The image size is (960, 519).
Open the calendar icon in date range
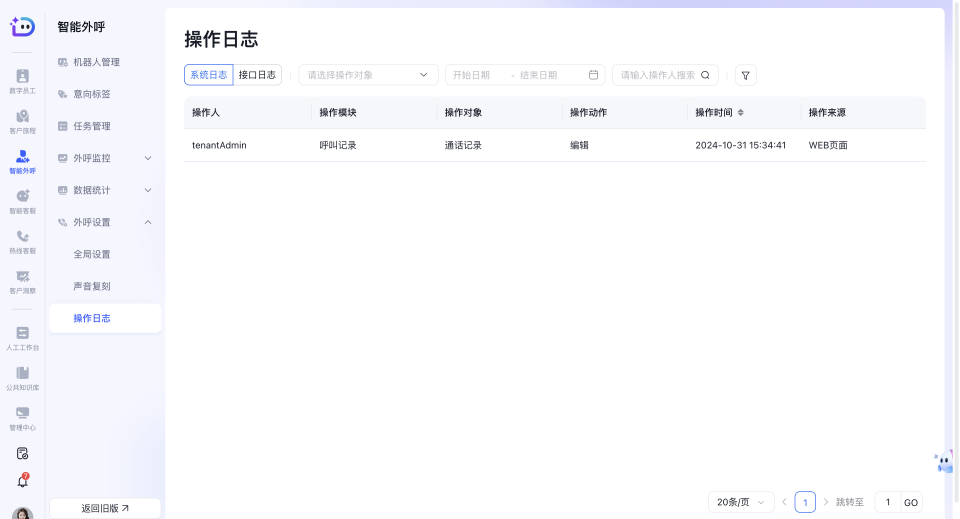tap(593, 75)
